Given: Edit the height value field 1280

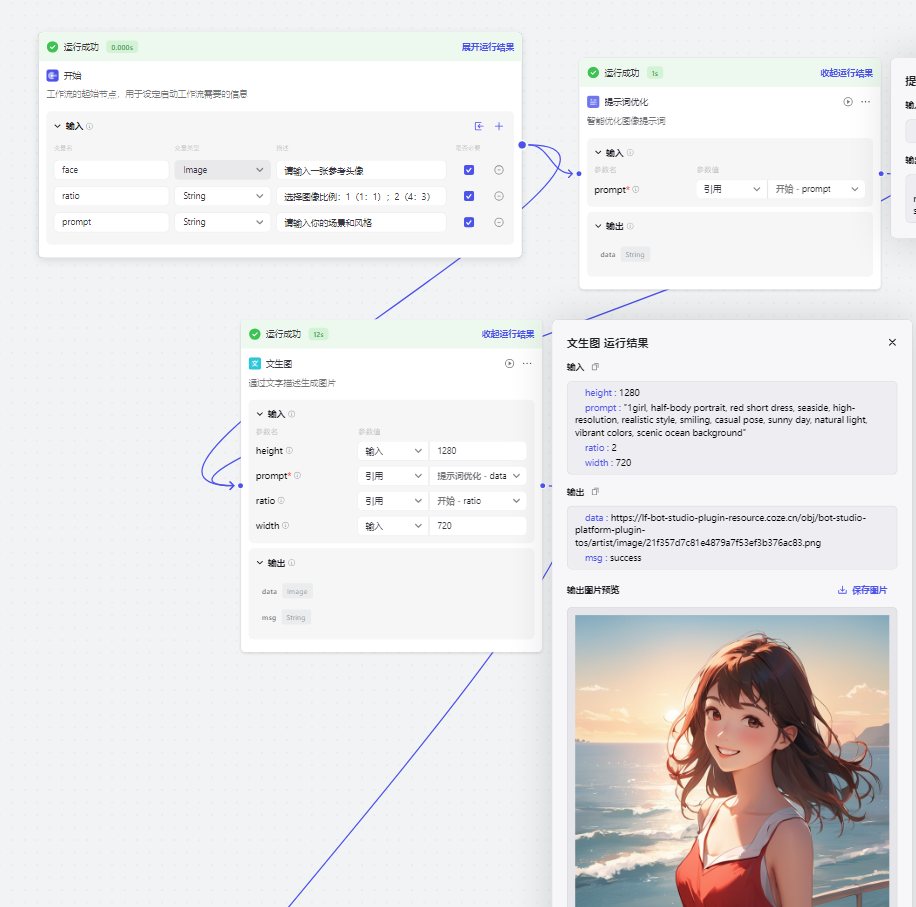Looking at the screenshot, I should point(478,451).
